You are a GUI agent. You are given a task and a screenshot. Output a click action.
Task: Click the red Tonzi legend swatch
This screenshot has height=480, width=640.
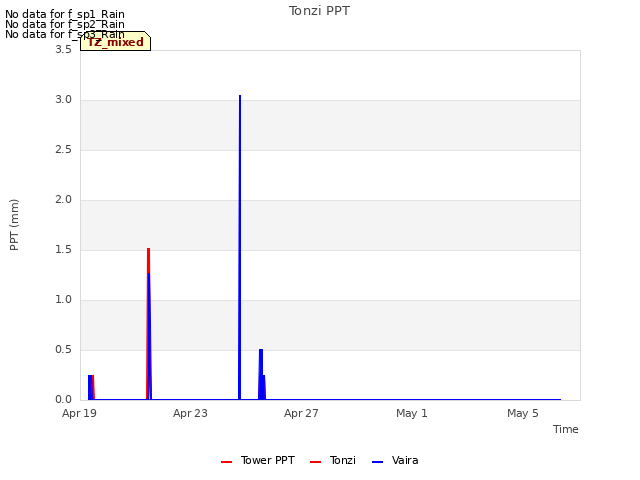click(x=316, y=462)
